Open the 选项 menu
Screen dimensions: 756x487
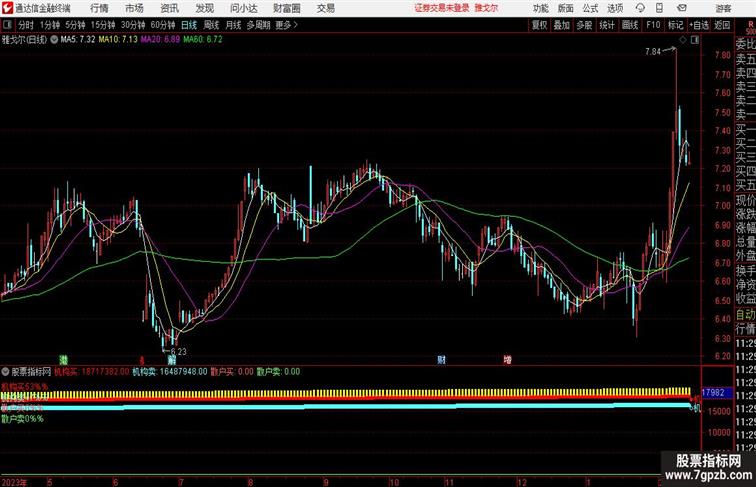click(x=615, y=8)
